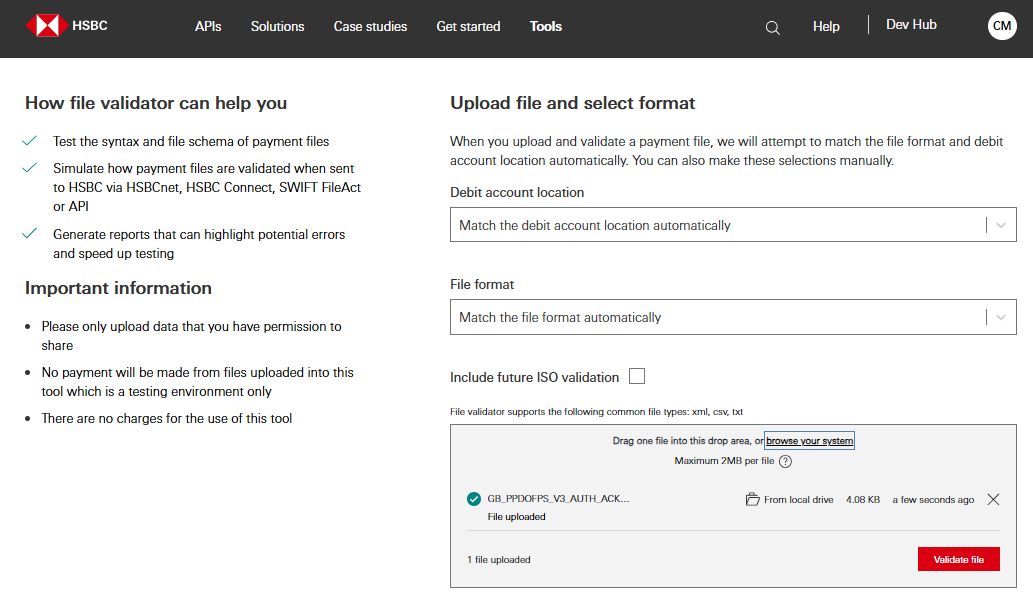Open the Help menu

(x=826, y=26)
